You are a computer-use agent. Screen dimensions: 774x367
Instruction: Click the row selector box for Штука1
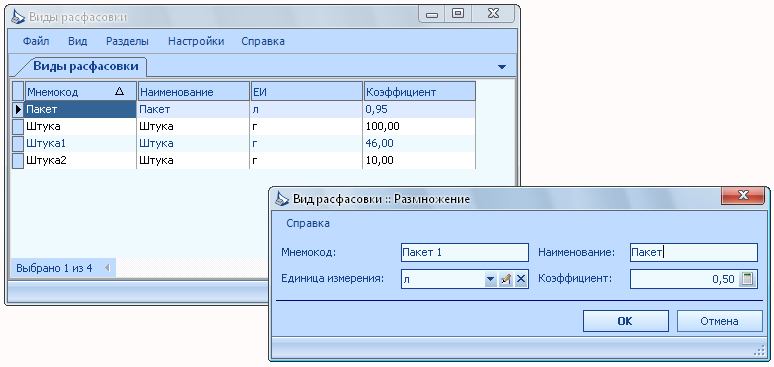click(x=18, y=143)
